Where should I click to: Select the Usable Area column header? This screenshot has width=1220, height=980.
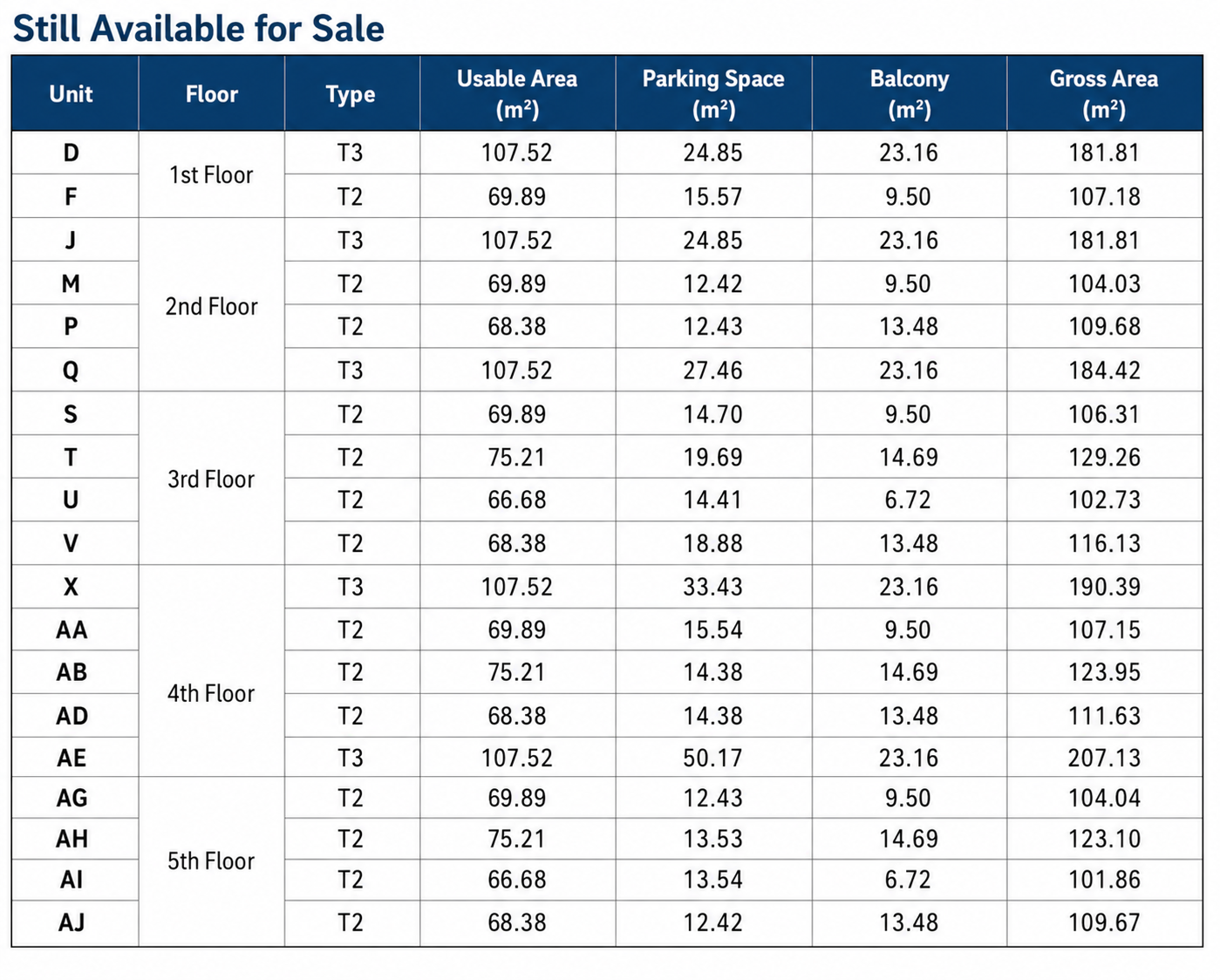tap(517, 94)
